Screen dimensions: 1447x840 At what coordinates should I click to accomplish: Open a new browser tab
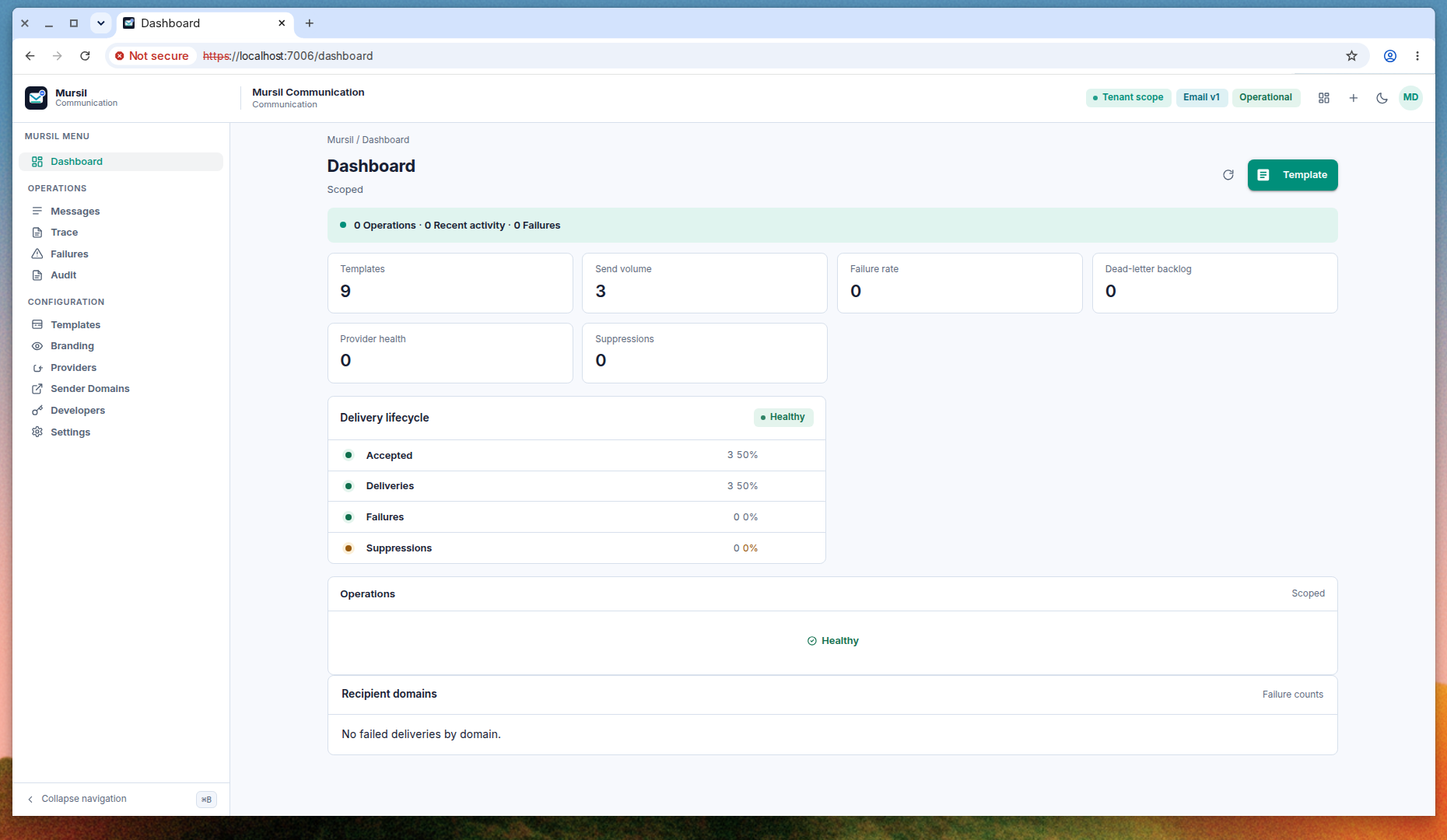pyautogui.click(x=310, y=23)
